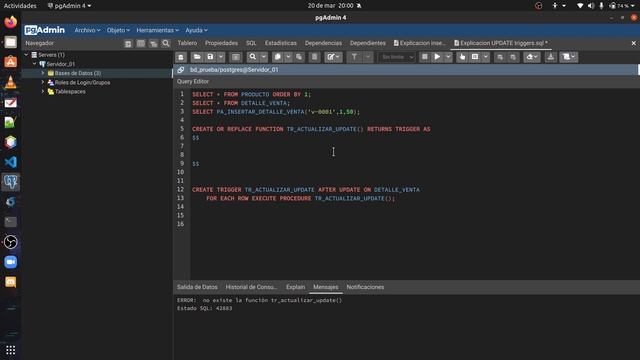This screenshot has width=640, height=360.
Task: Switch to the Propiedades tab
Action: [221, 43]
